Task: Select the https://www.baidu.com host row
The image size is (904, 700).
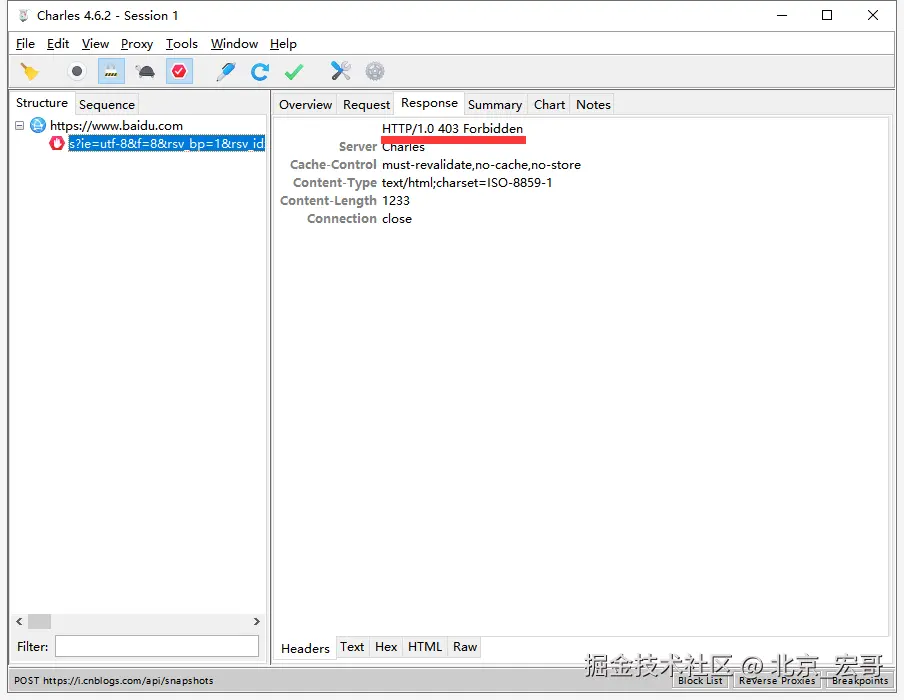Action: (x=116, y=125)
